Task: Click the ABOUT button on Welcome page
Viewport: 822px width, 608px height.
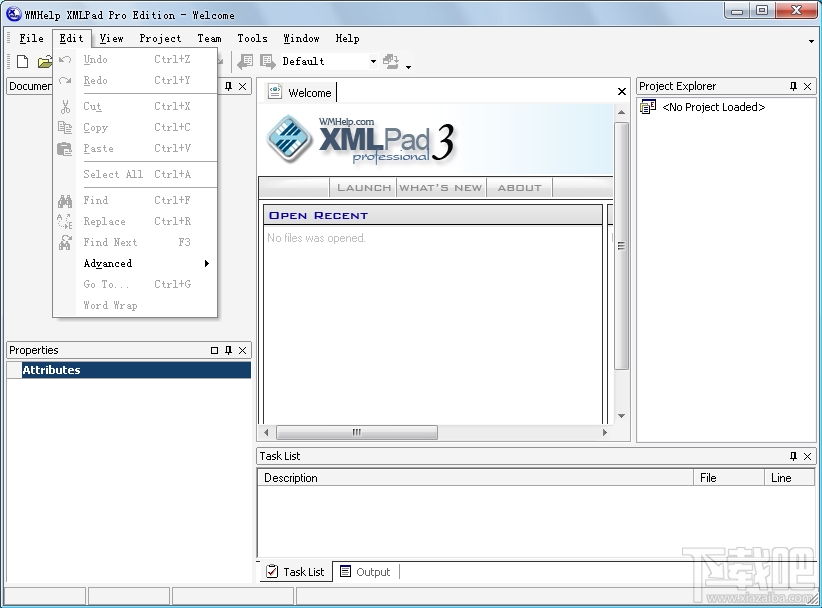Action: [520, 188]
